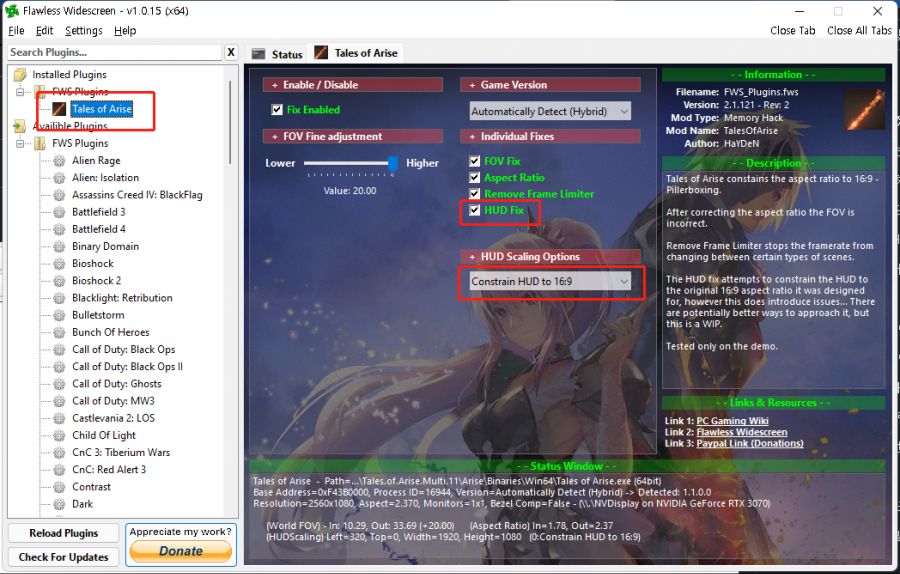Click in the Search Plugins field

(x=112, y=52)
